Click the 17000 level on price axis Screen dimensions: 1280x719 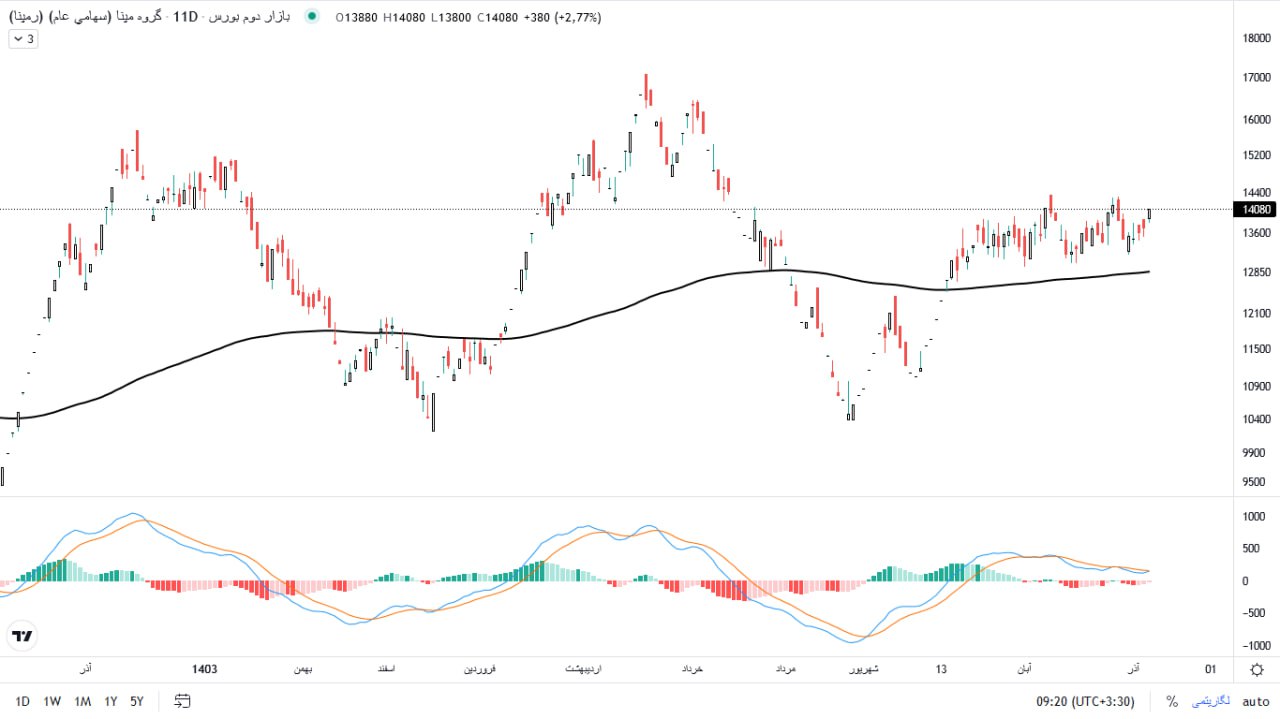(x=1255, y=77)
